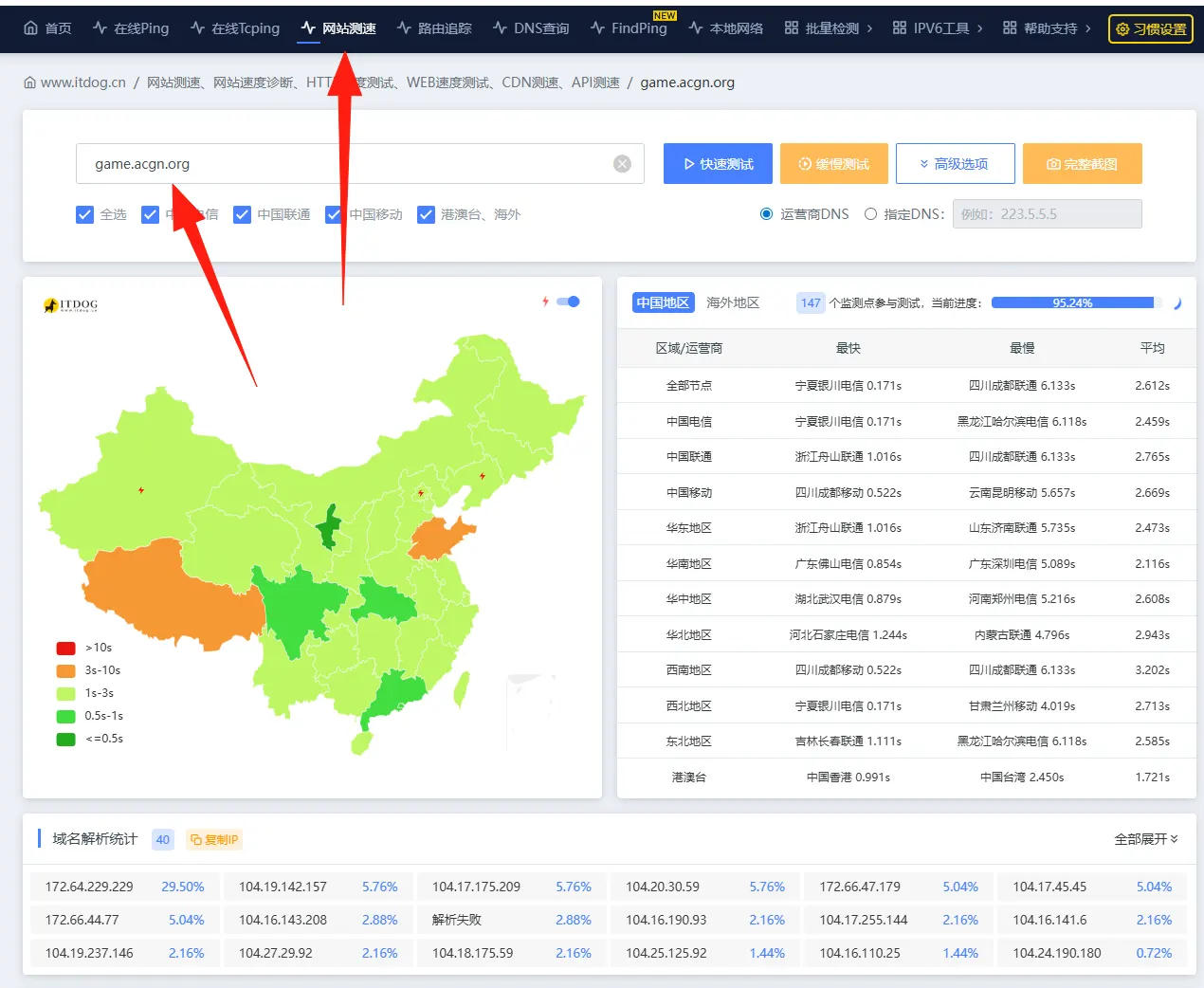1204x988 pixels.
Task: Click the loading spinner beside progress bar
Action: point(1177,303)
